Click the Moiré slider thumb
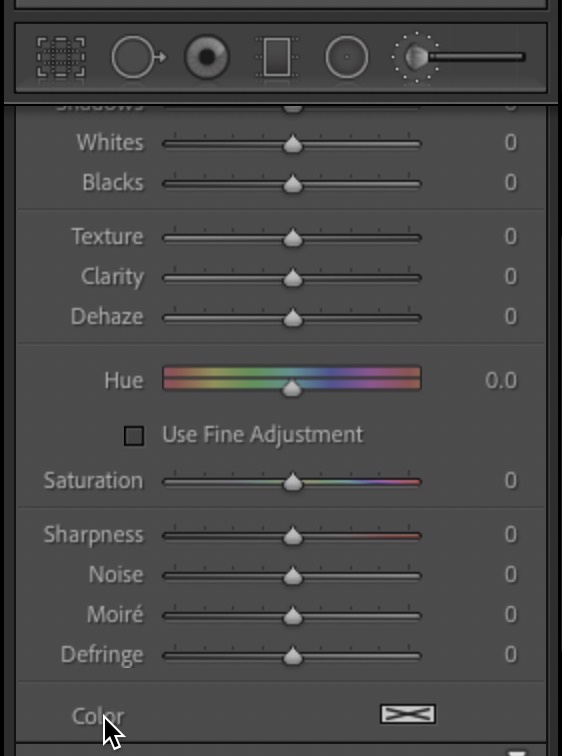 coord(293,616)
